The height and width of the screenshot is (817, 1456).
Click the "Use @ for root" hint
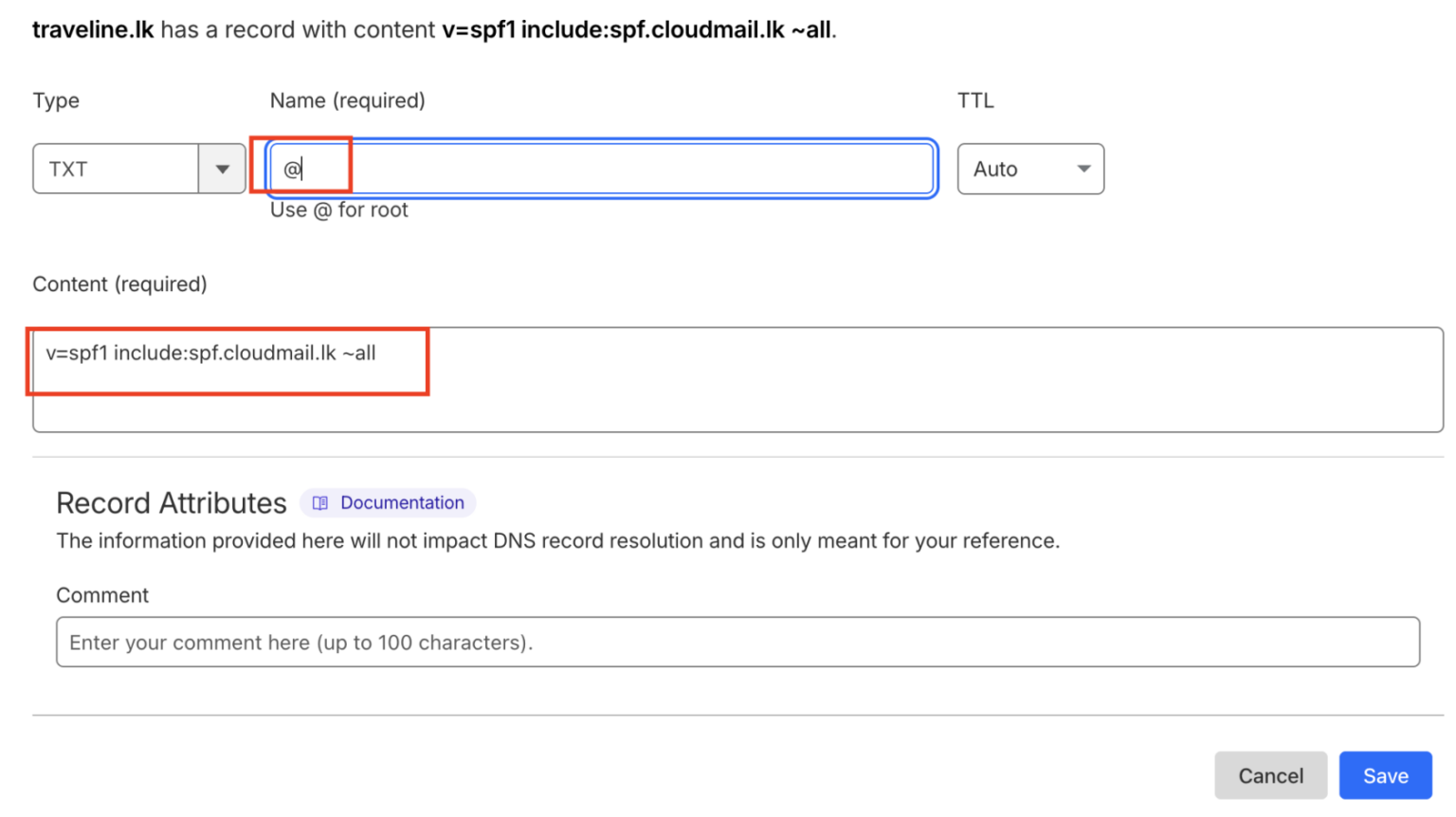tap(338, 210)
